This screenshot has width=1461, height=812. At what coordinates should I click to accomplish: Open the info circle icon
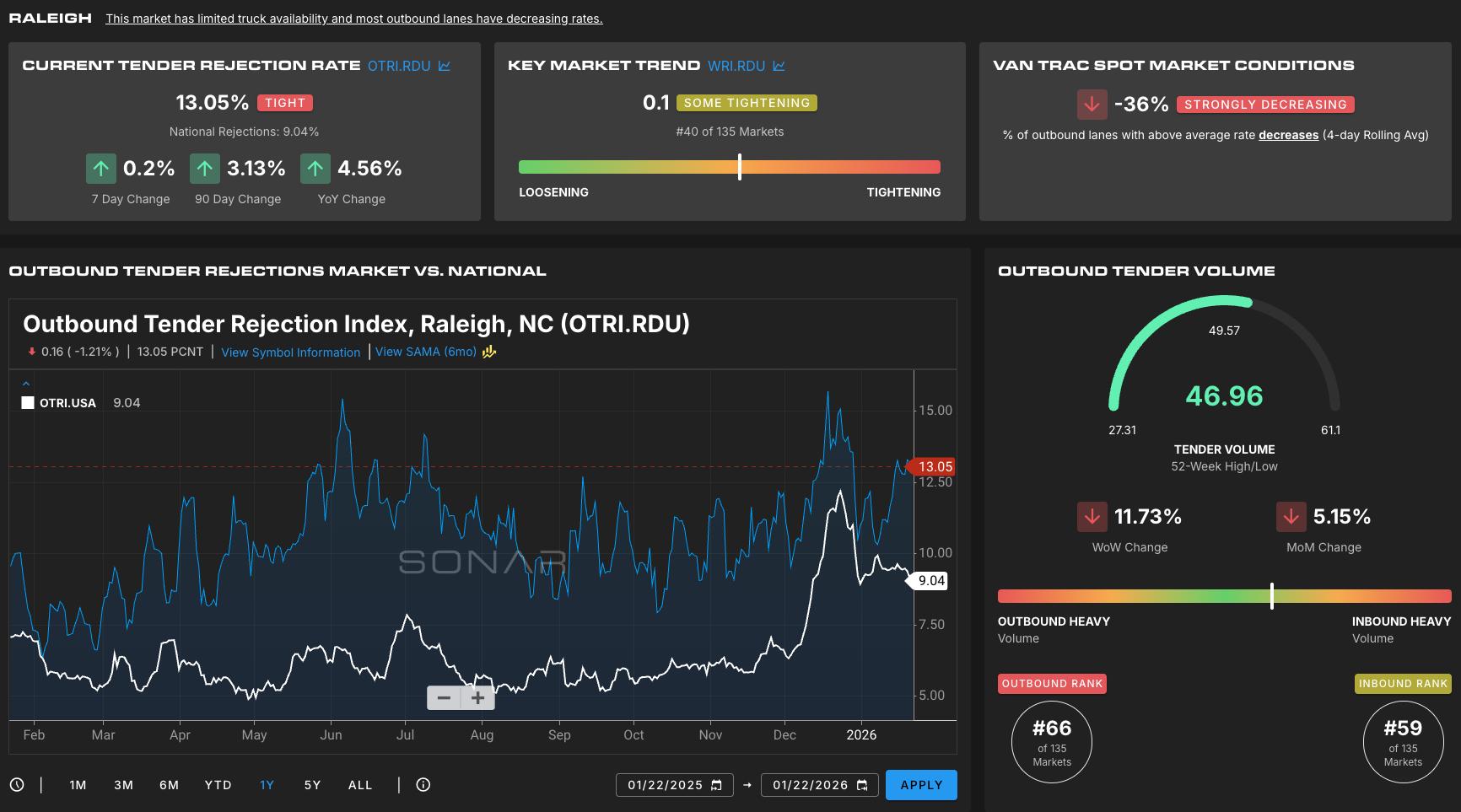coord(423,785)
